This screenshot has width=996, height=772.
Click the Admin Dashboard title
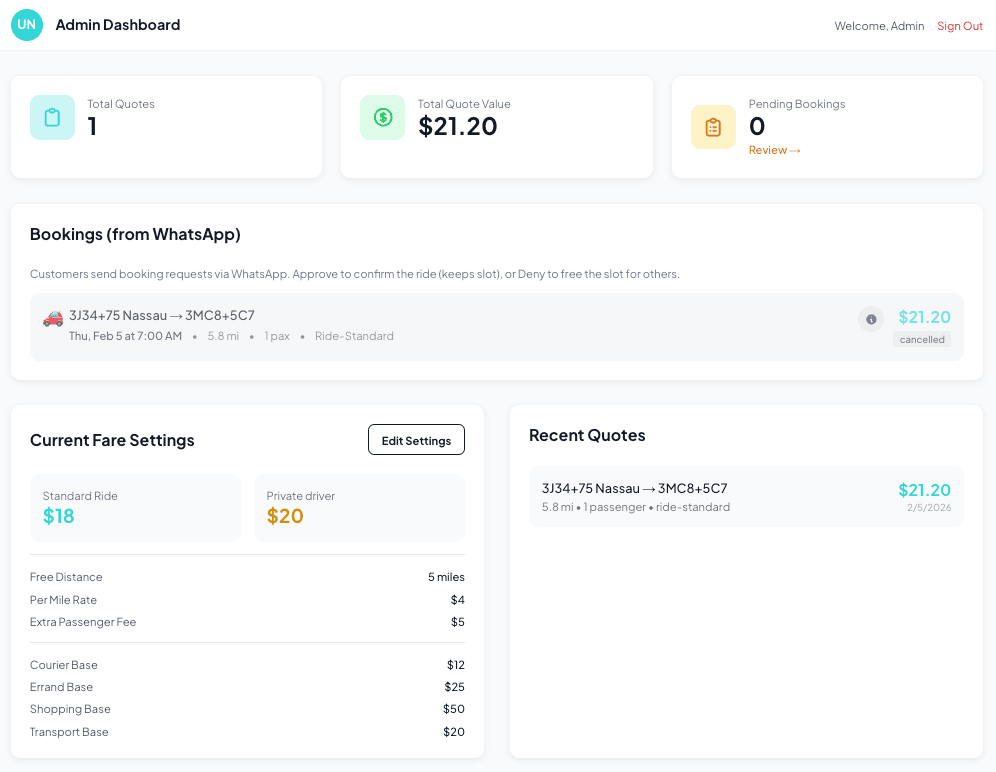click(117, 25)
